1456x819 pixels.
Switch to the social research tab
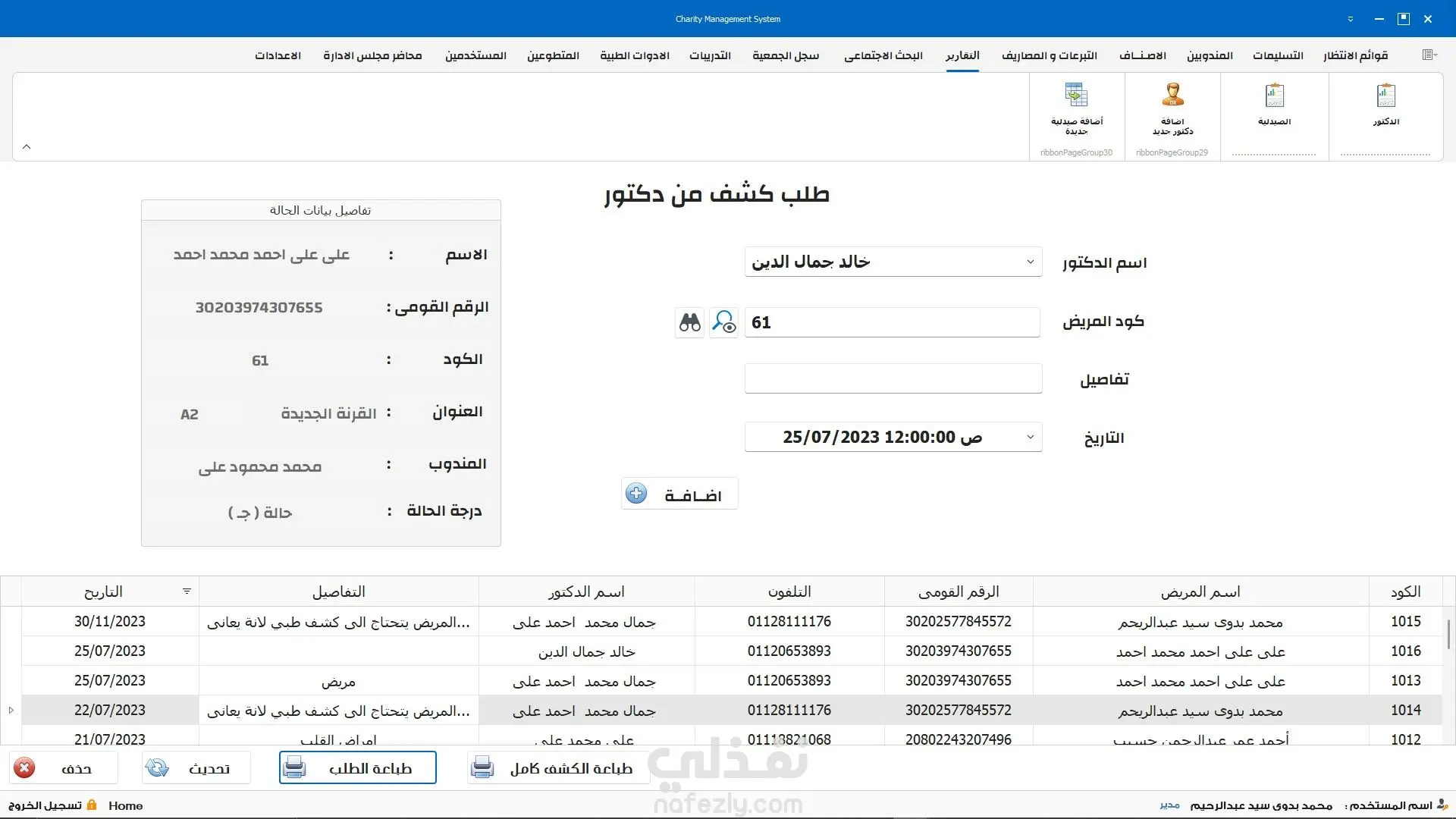[x=883, y=55]
